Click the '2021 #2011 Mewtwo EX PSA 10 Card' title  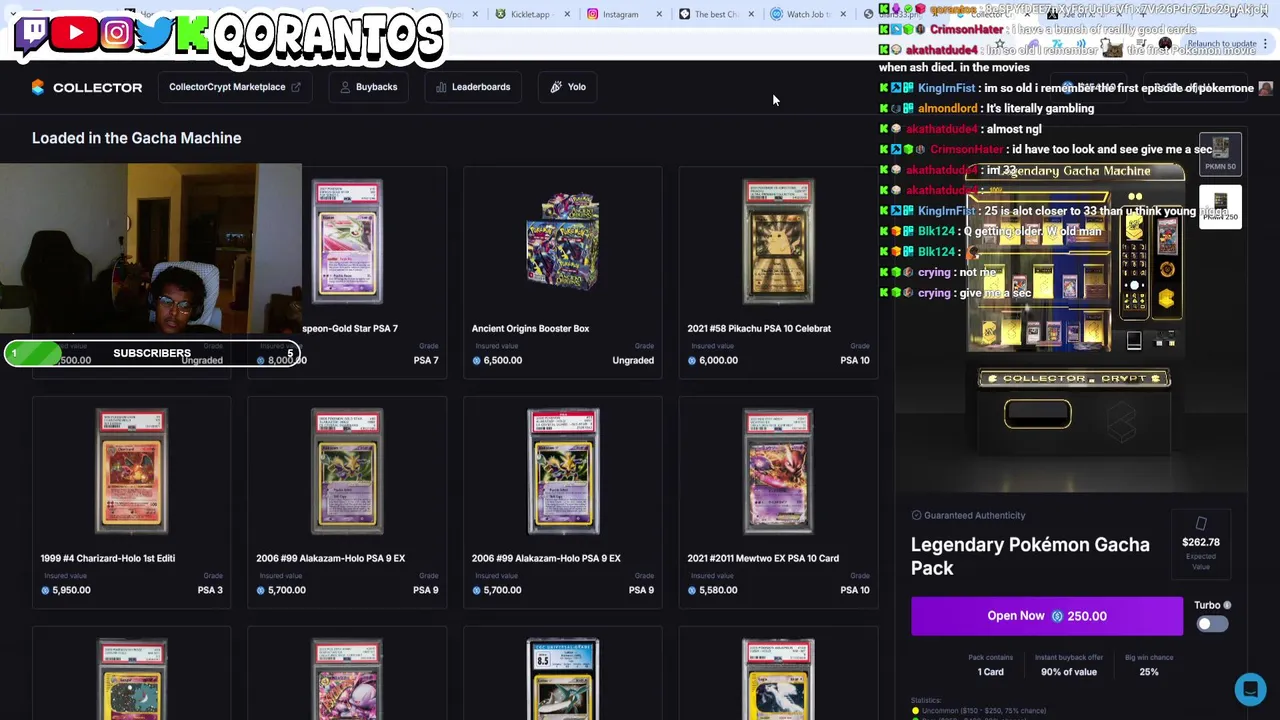click(x=763, y=558)
